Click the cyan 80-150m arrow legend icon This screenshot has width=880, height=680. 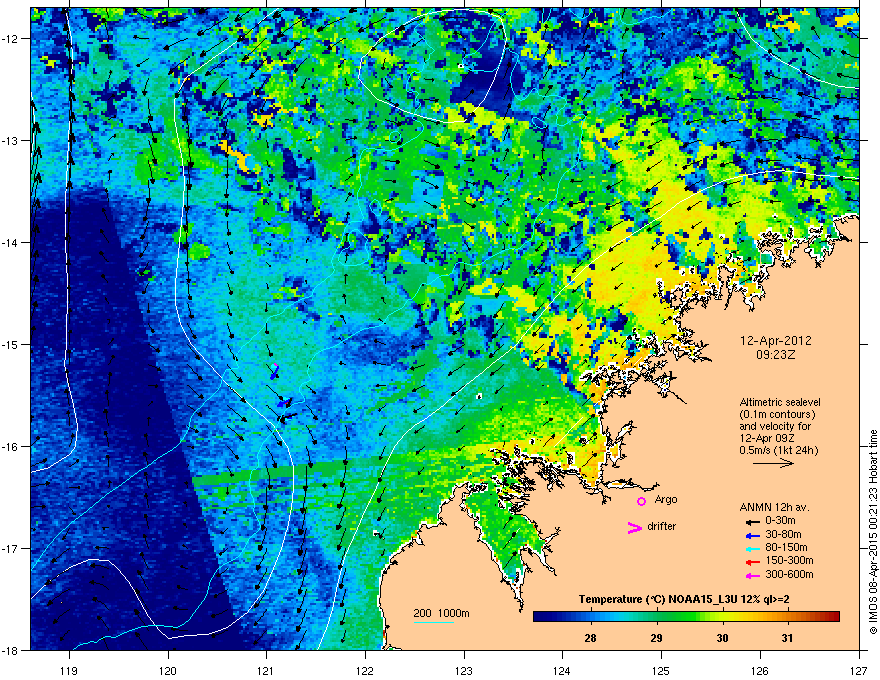[752, 549]
